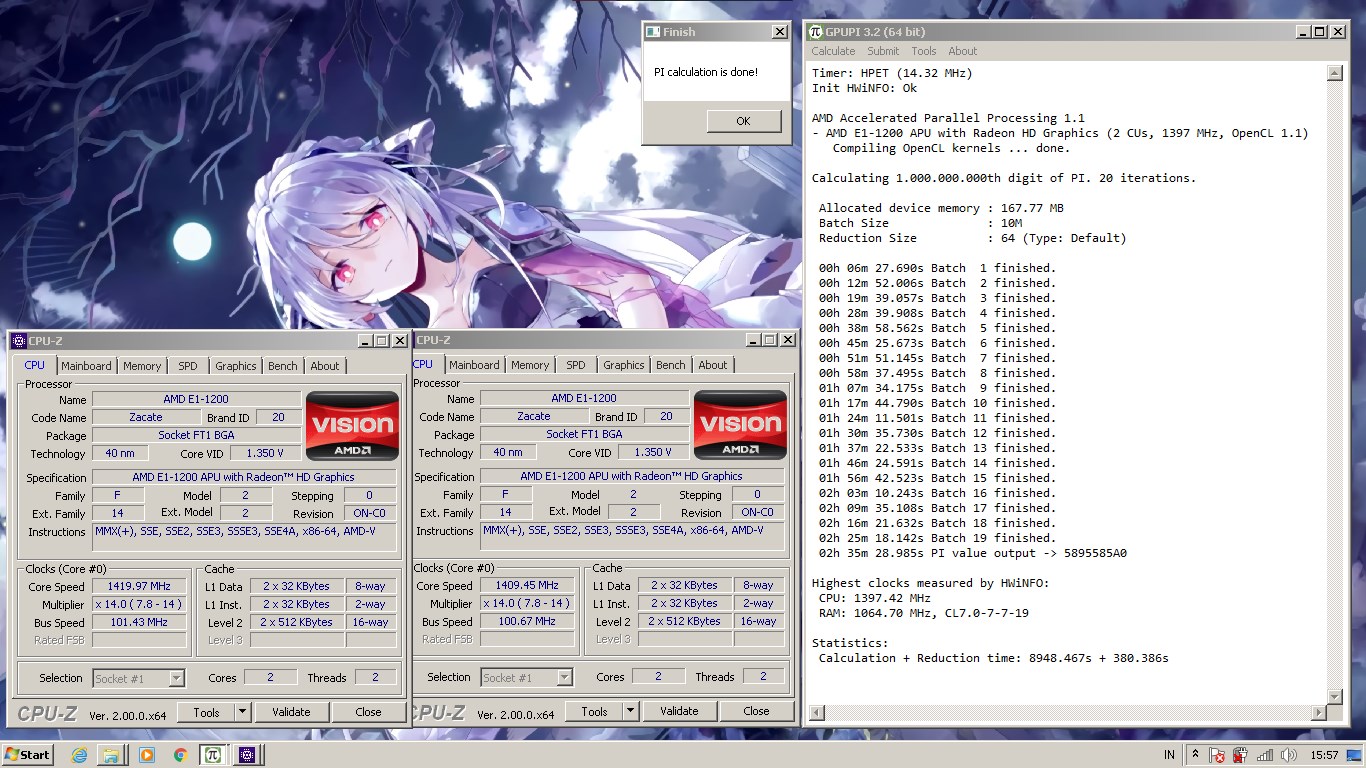The height and width of the screenshot is (768, 1366).
Task: Show hidden icons in the system tray
Action: (1195, 755)
